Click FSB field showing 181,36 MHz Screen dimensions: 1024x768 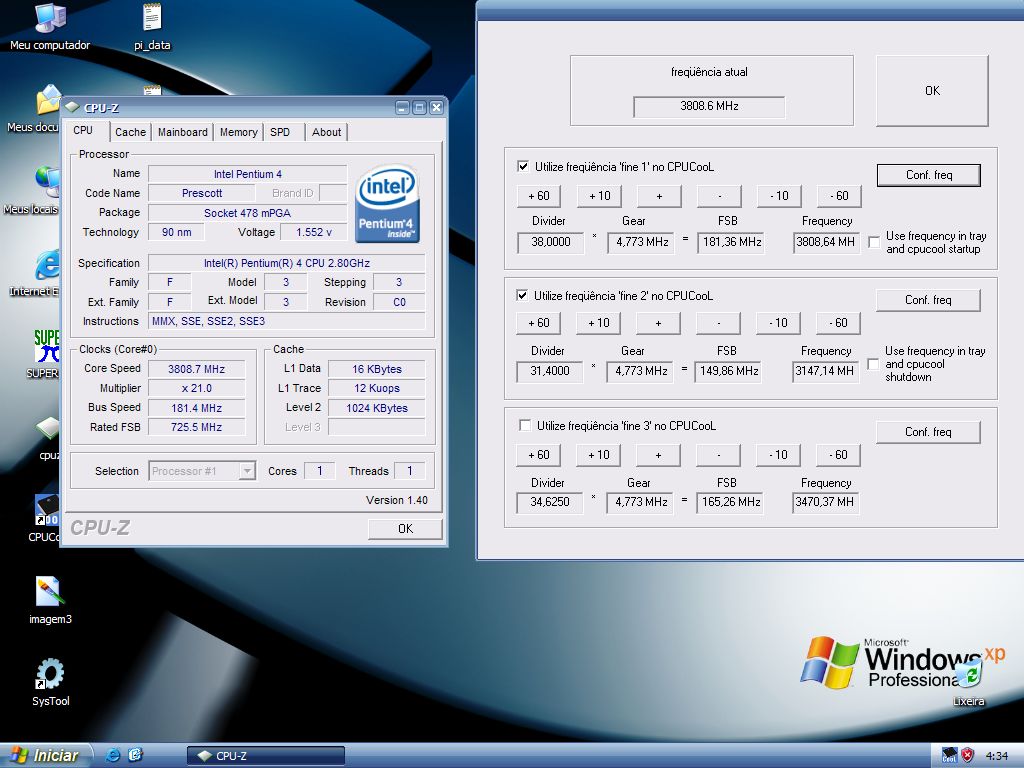click(x=731, y=242)
